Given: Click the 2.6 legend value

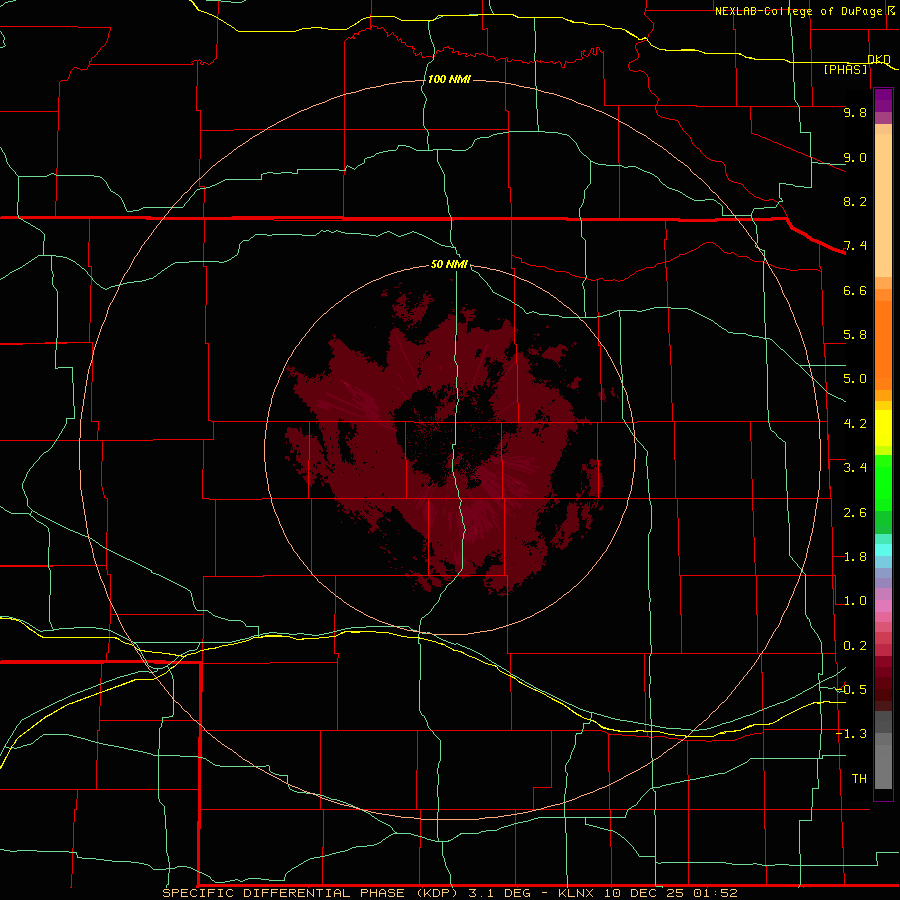Looking at the screenshot, I should click(x=855, y=513).
